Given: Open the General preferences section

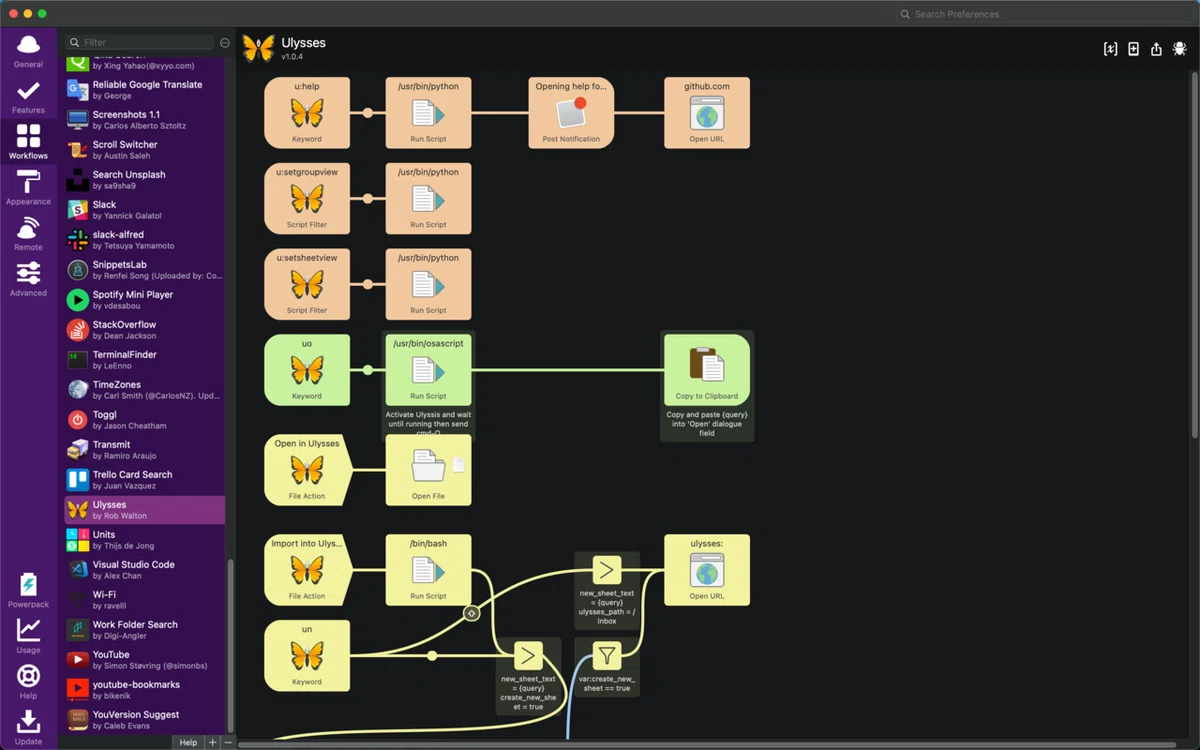Looking at the screenshot, I should [28, 51].
